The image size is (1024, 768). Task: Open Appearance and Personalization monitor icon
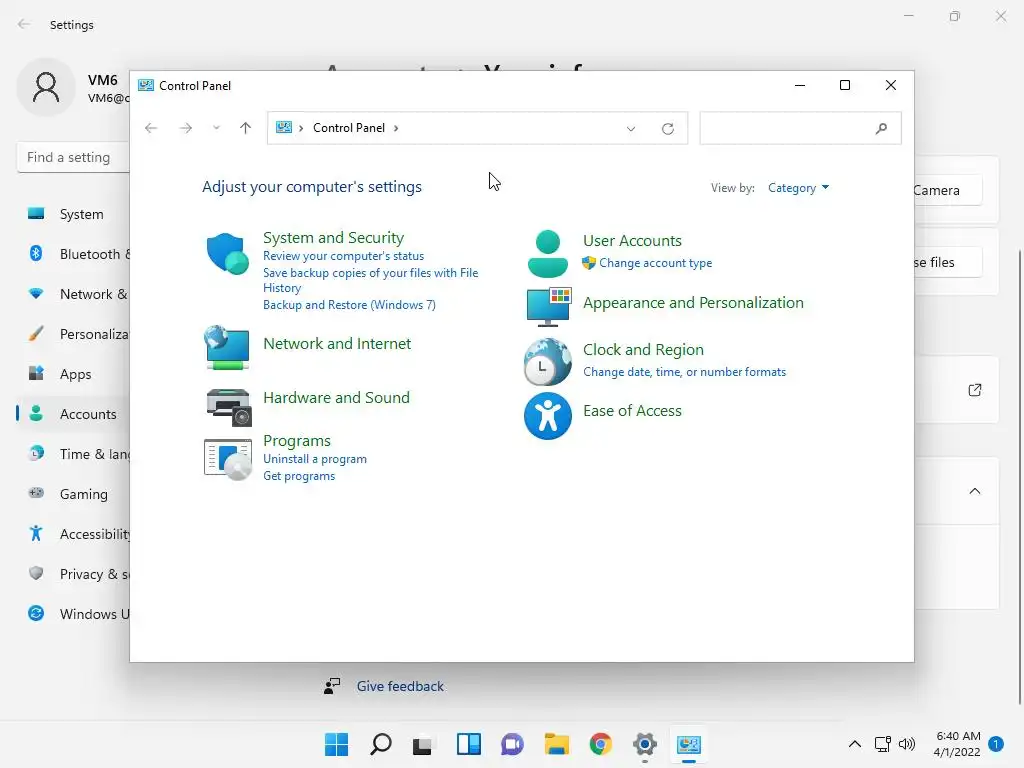click(549, 306)
